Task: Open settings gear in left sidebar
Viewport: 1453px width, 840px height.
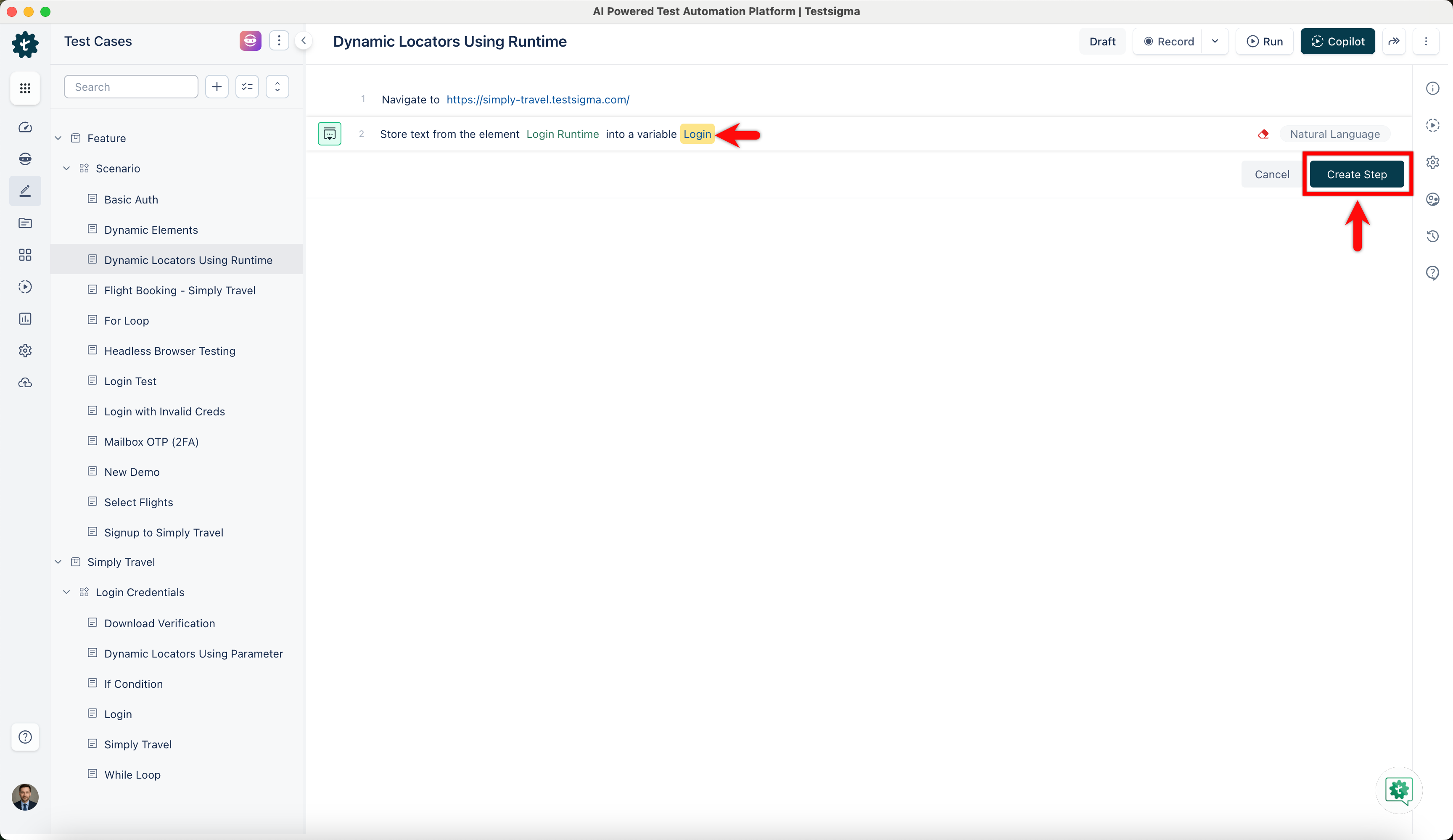Action: click(x=25, y=351)
